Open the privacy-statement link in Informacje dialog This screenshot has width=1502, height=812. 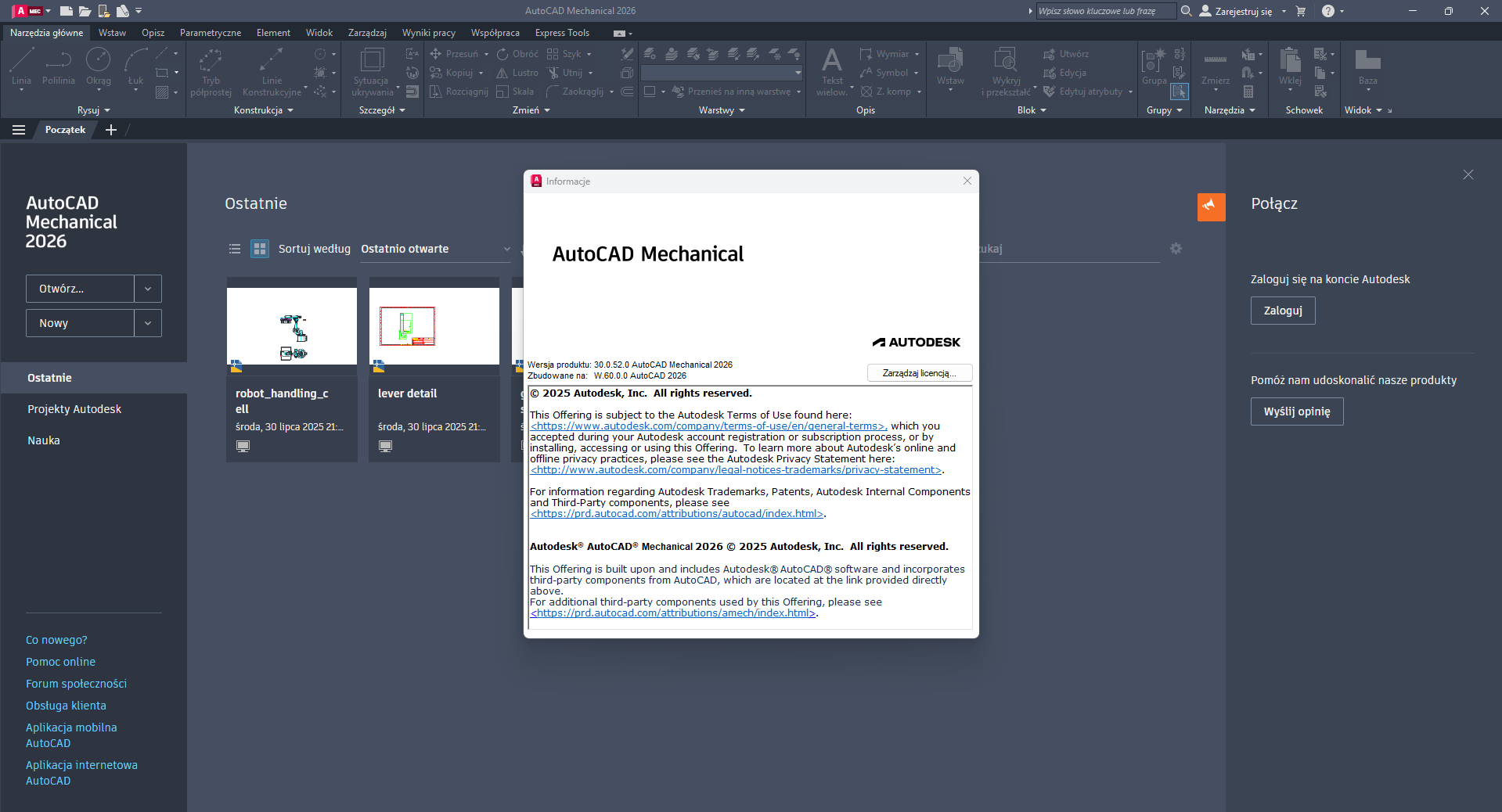pos(737,470)
